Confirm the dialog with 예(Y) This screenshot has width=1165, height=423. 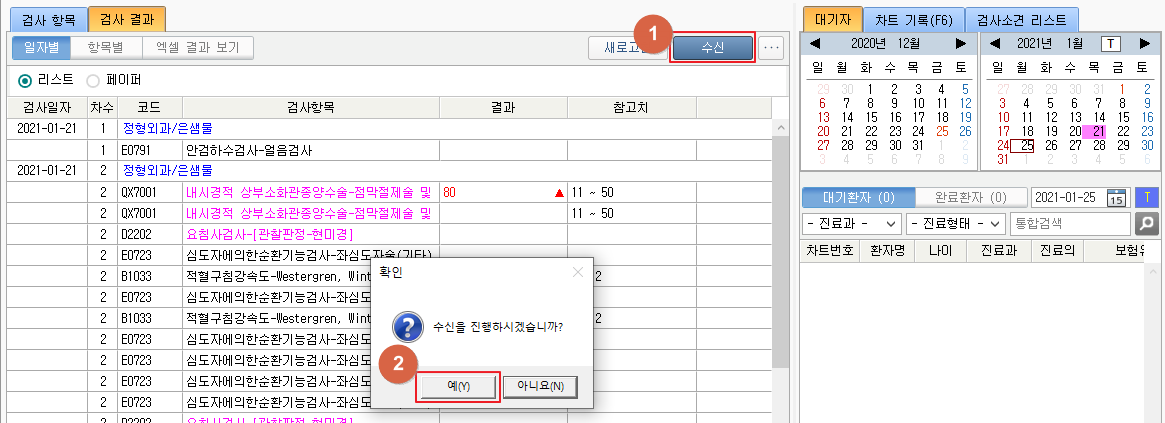[x=457, y=386]
